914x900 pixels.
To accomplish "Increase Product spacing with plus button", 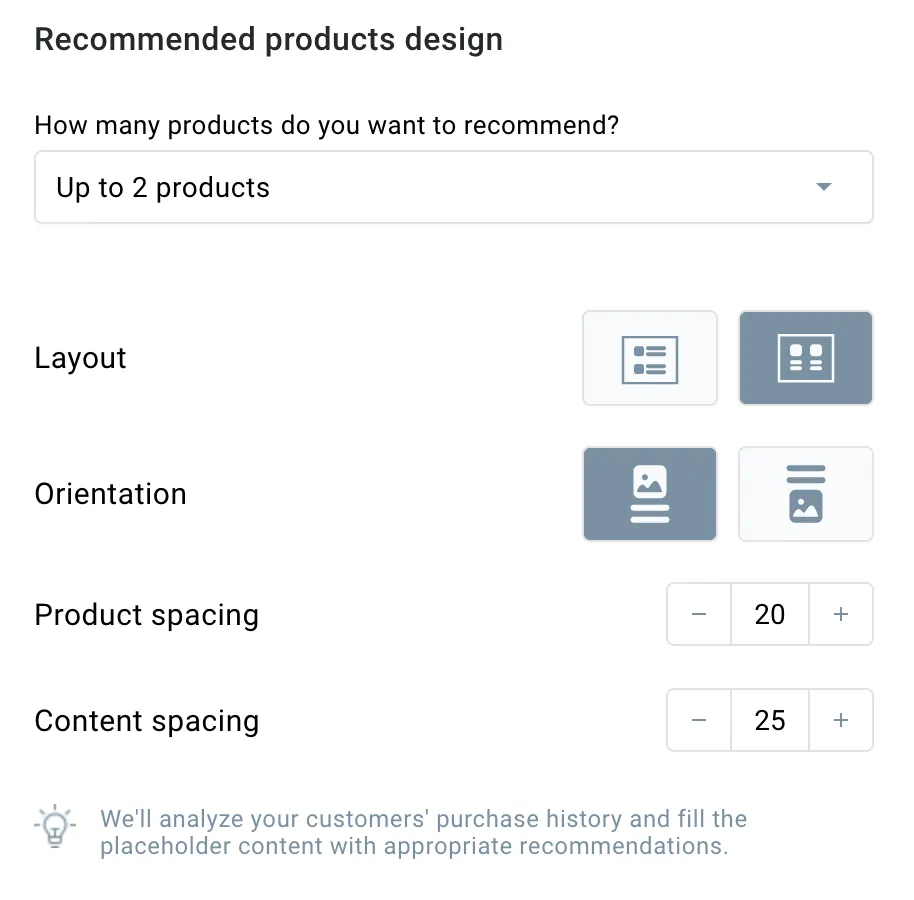I will point(841,614).
